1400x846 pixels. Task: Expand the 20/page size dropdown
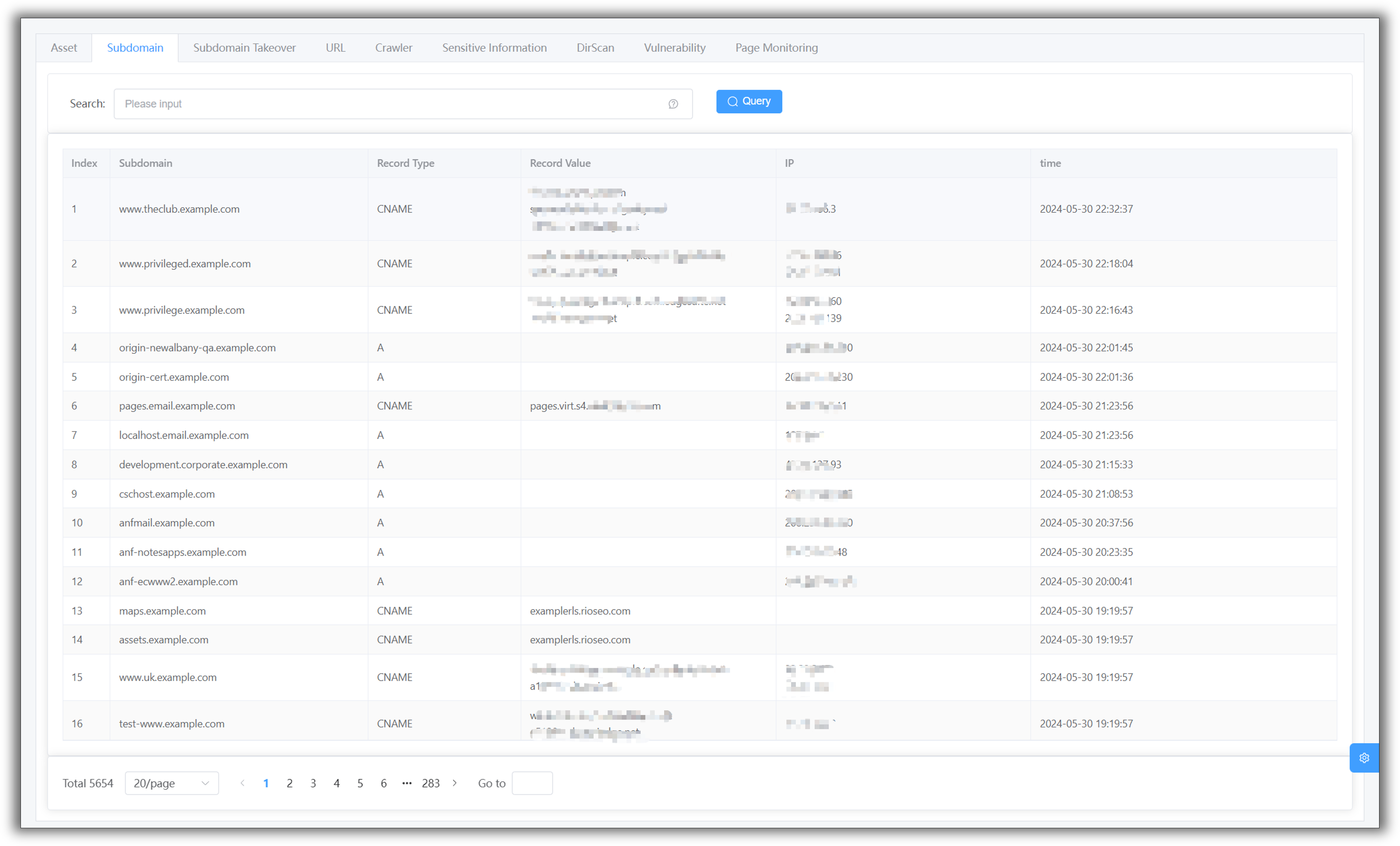tap(171, 783)
